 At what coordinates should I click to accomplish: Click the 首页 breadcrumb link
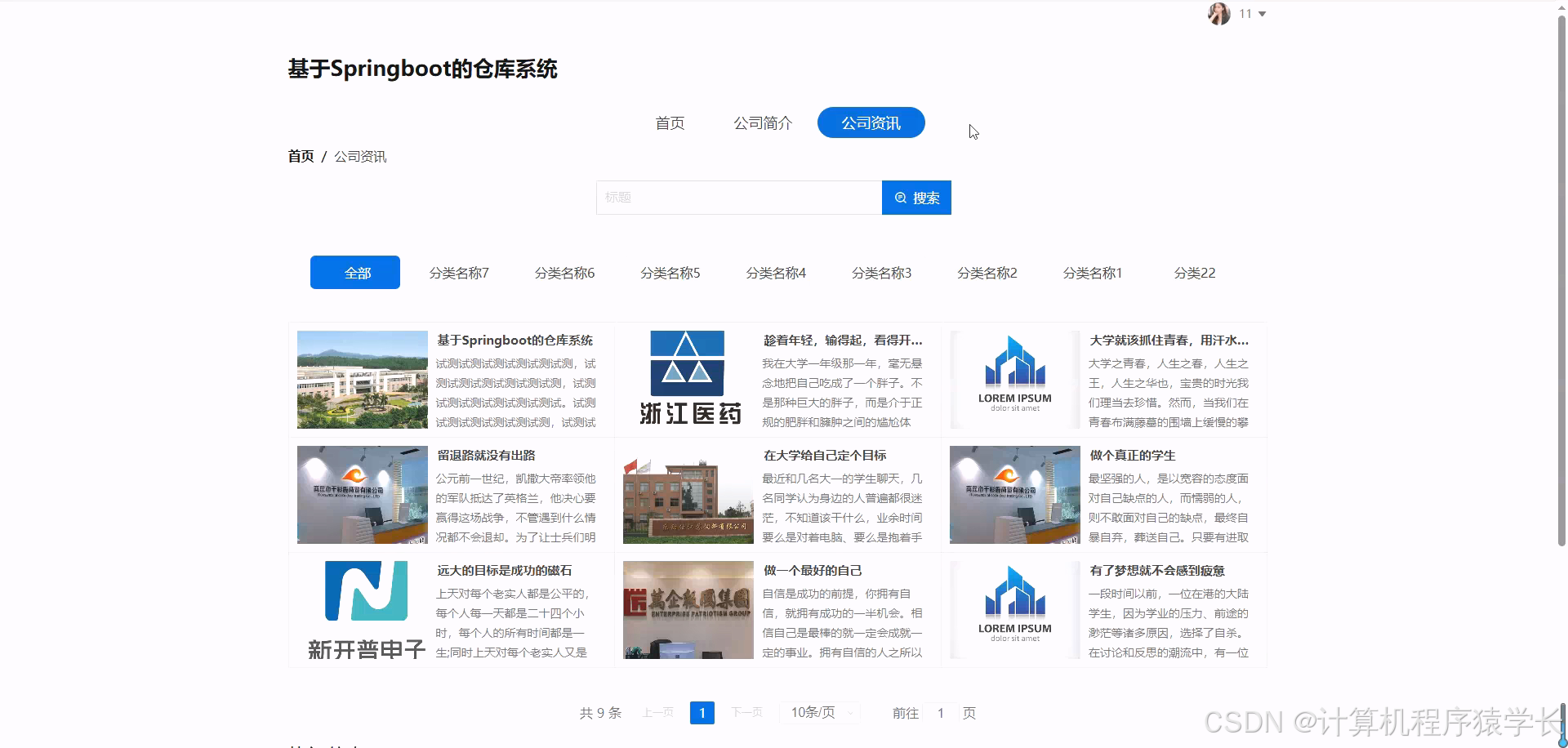tap(300, 156)
